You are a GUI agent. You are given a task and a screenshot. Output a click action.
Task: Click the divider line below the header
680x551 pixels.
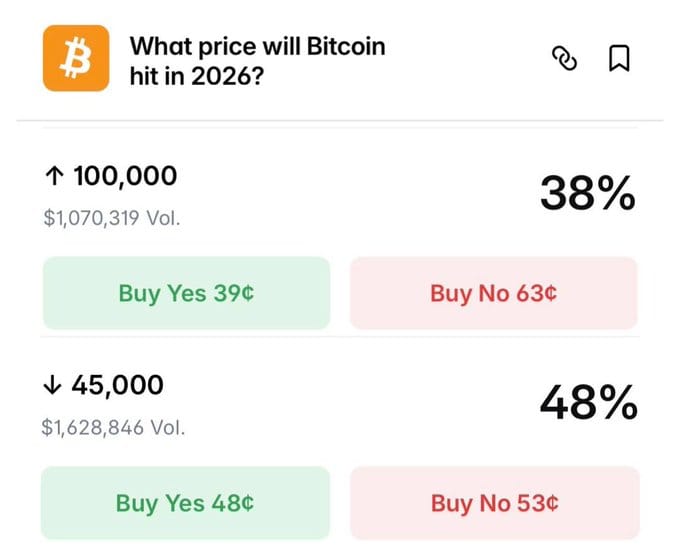340,121
